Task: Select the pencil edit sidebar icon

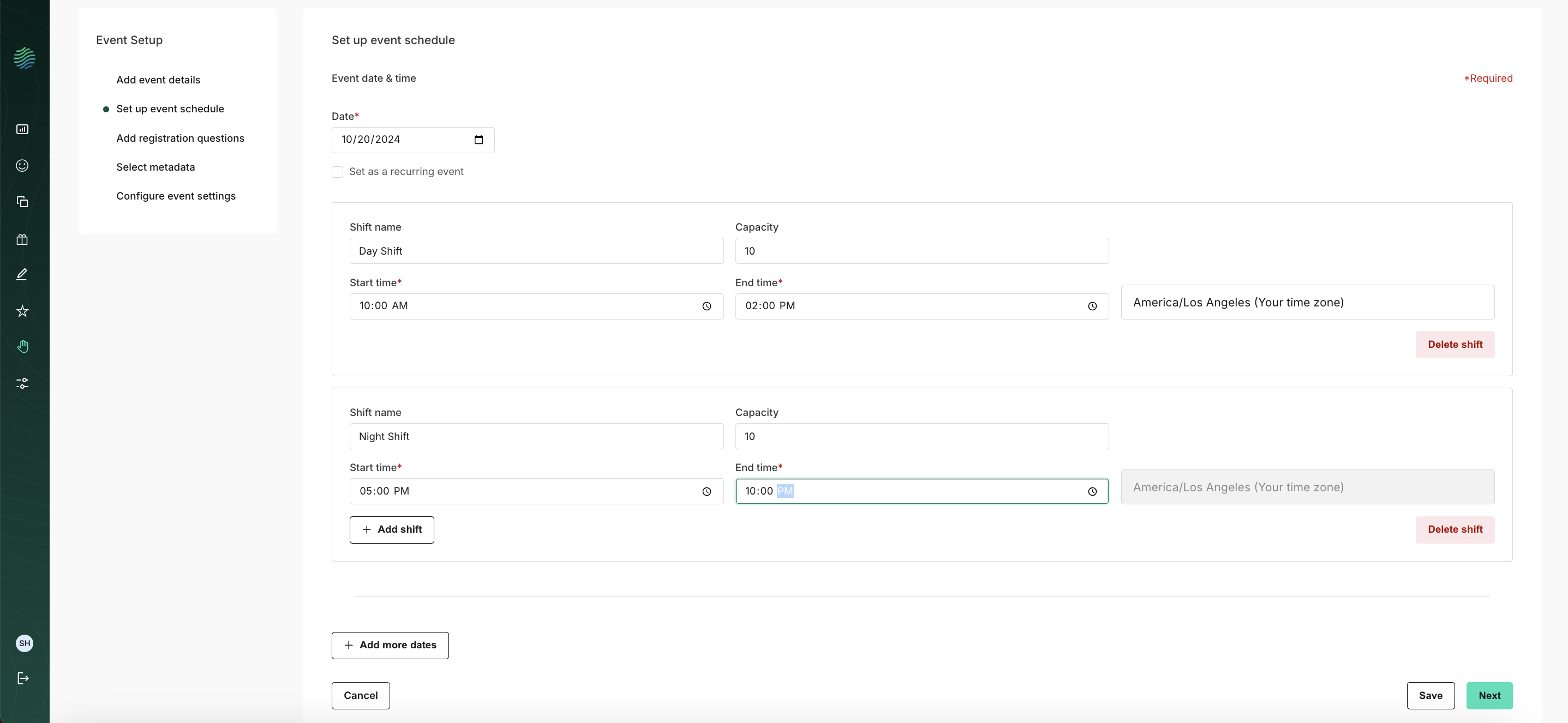Action: click(22, 274)
